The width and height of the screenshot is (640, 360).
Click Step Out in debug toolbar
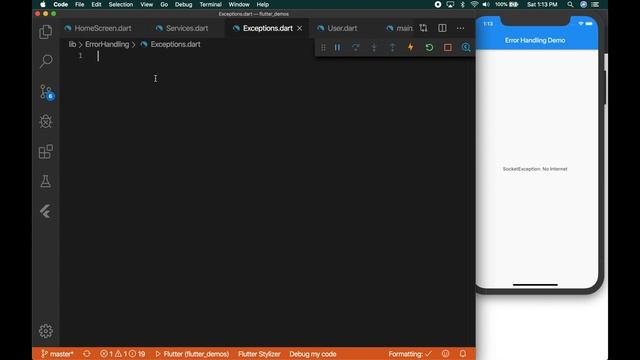[392, 47]
